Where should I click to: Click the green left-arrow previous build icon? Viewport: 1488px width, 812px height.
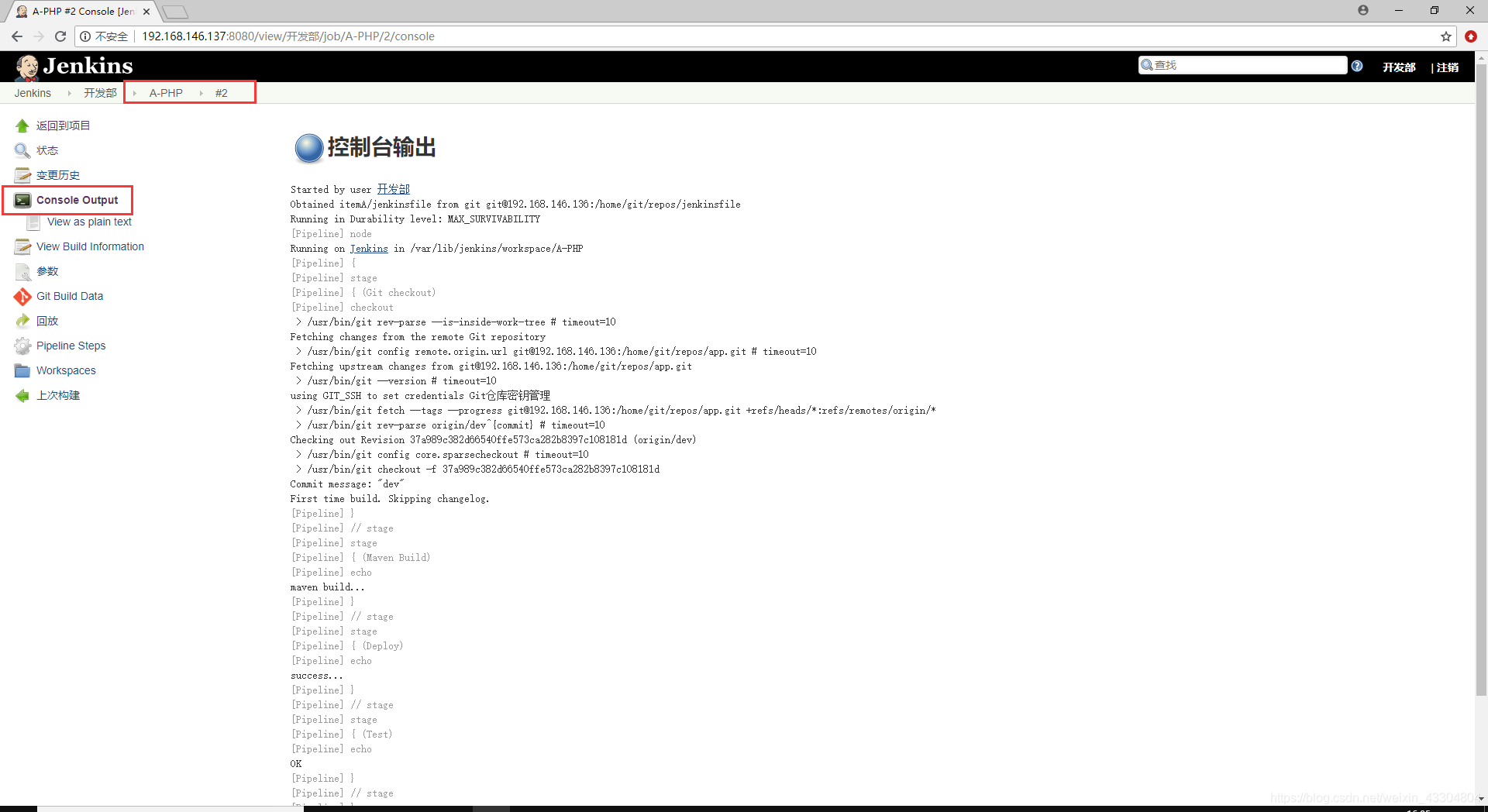tap(22, 395)
